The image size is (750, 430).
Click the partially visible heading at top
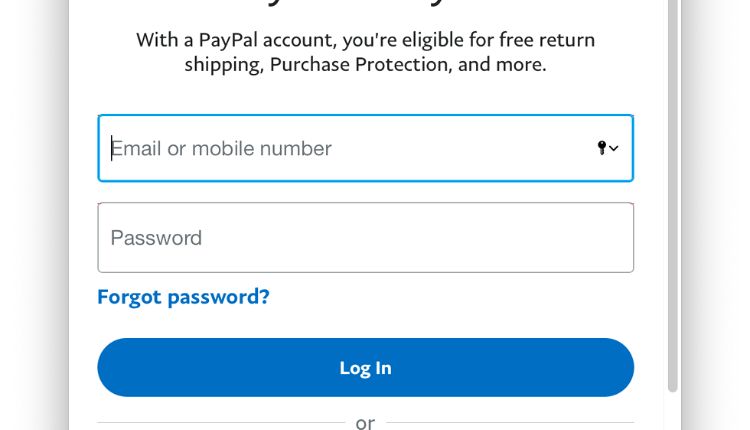coord(365,5)
